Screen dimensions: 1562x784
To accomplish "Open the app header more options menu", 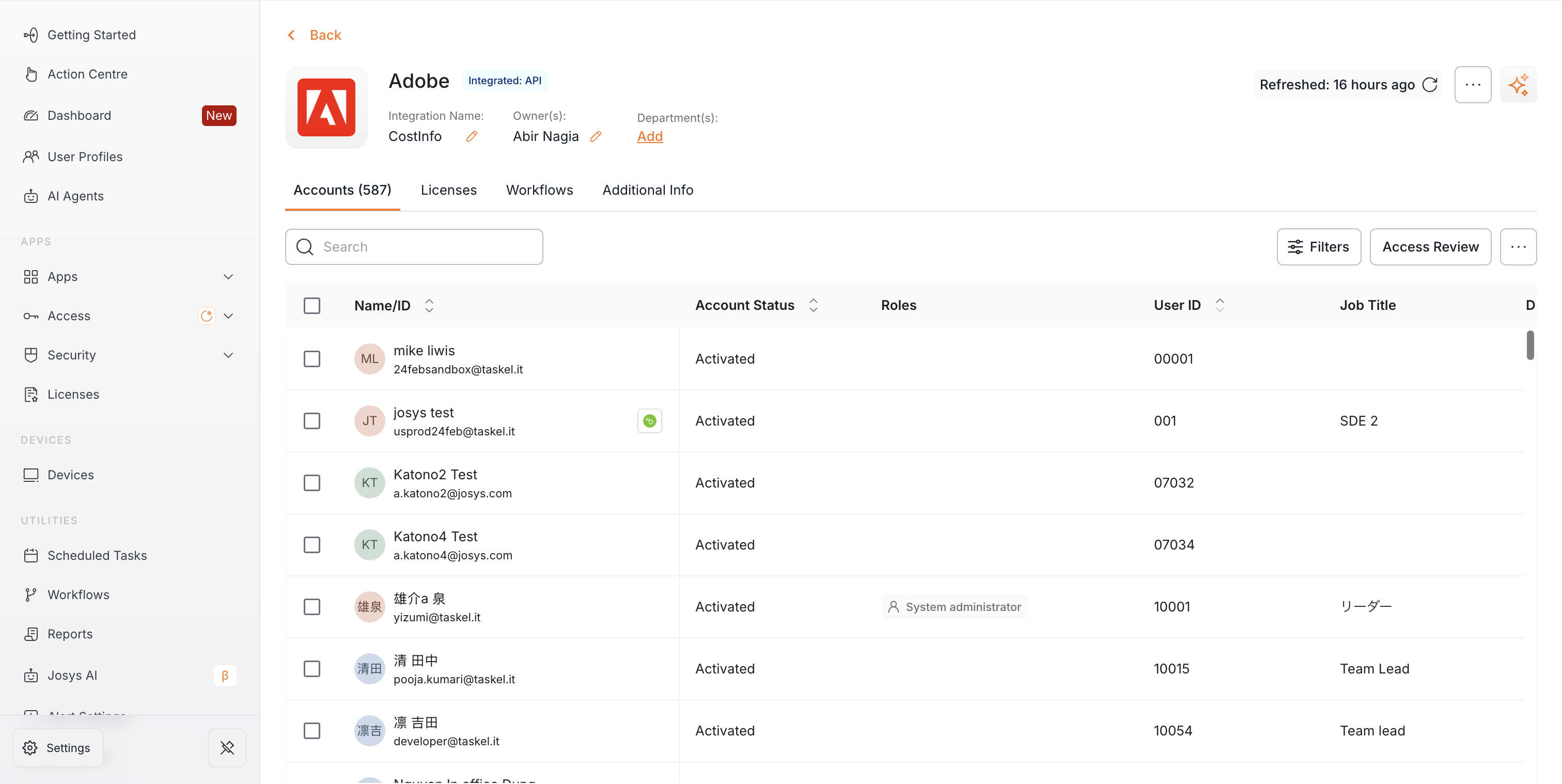I will coord(1473,84).
